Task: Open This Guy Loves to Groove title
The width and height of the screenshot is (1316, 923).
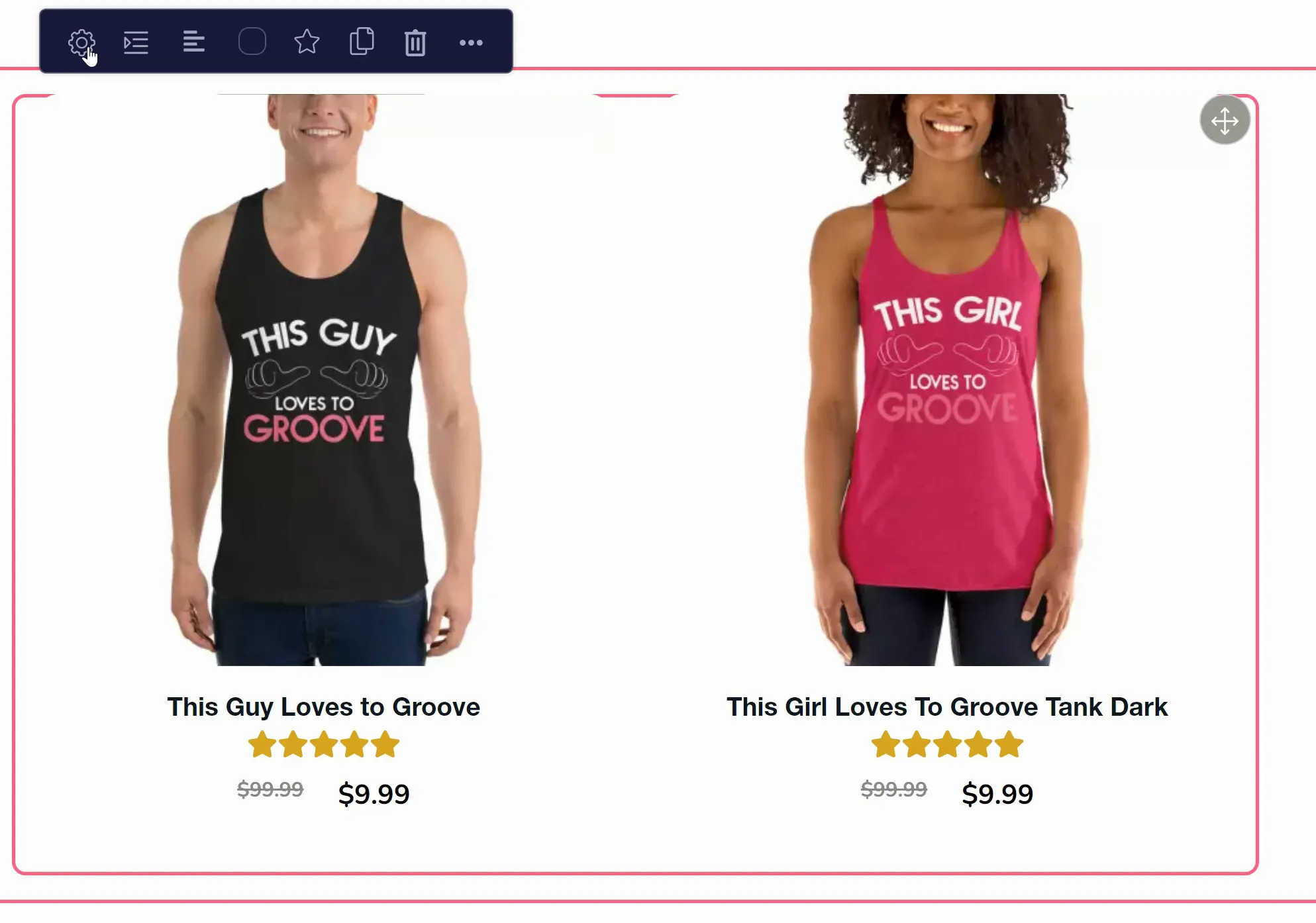Action: 323,706
